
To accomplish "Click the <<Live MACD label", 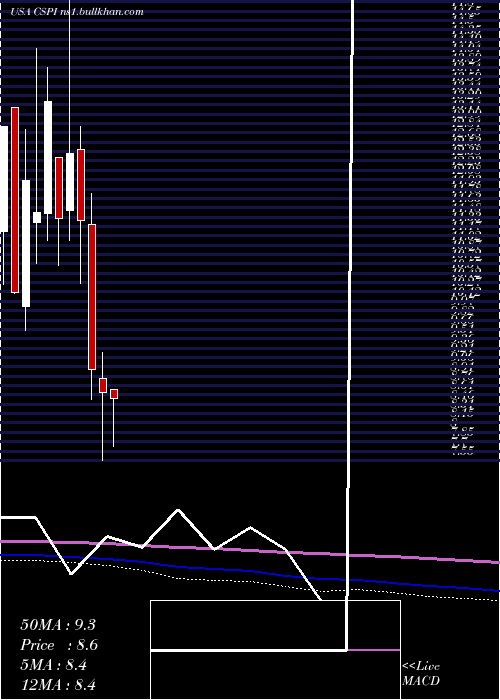I will [421, 674].
